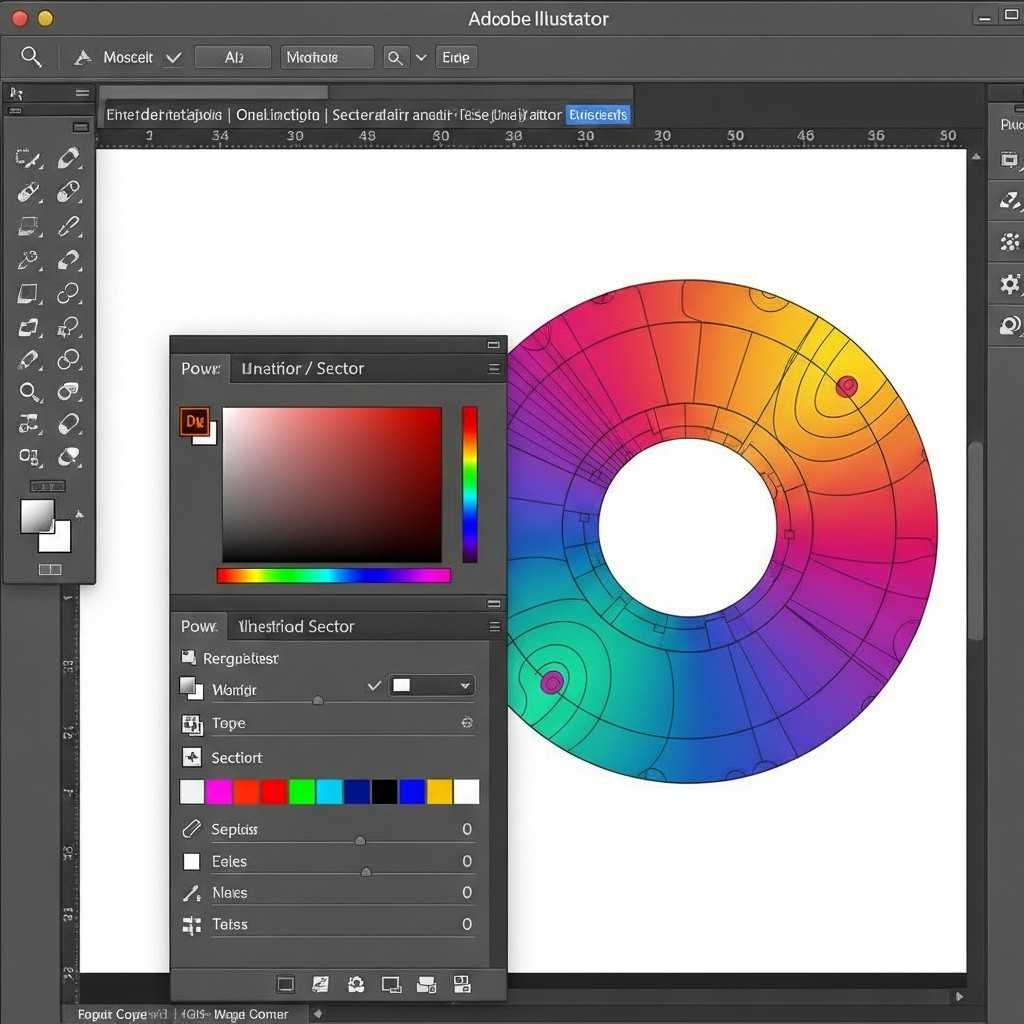This screenshot has height=1024, width=1024.
Task: Switch to the OneLinctigto tab
Action: coord(278,115)
